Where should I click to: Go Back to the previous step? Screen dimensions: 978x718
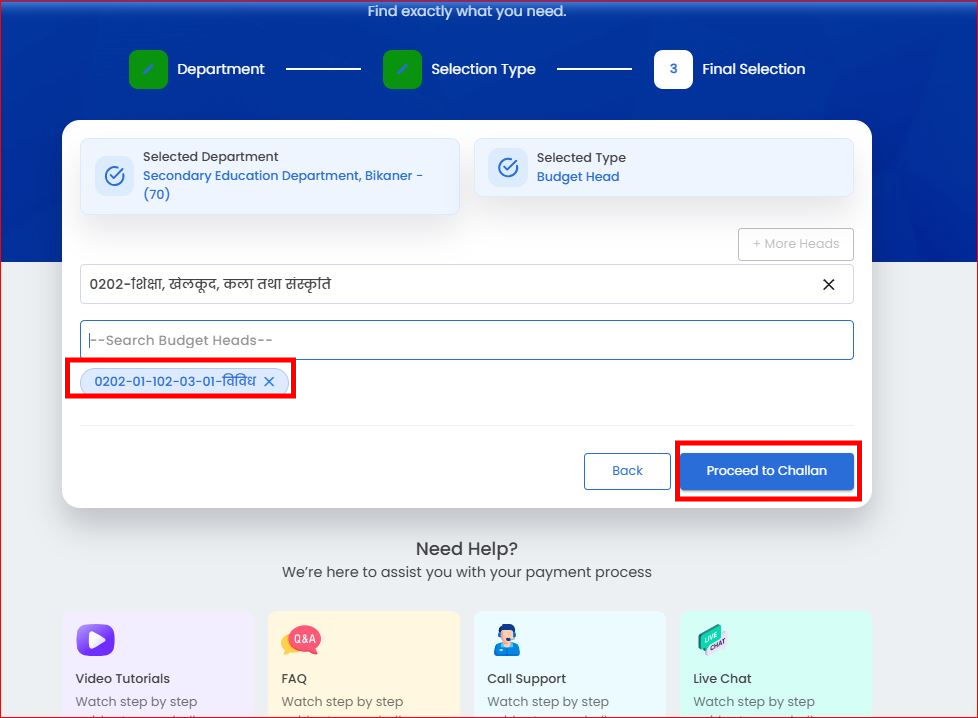coord(627,471)
